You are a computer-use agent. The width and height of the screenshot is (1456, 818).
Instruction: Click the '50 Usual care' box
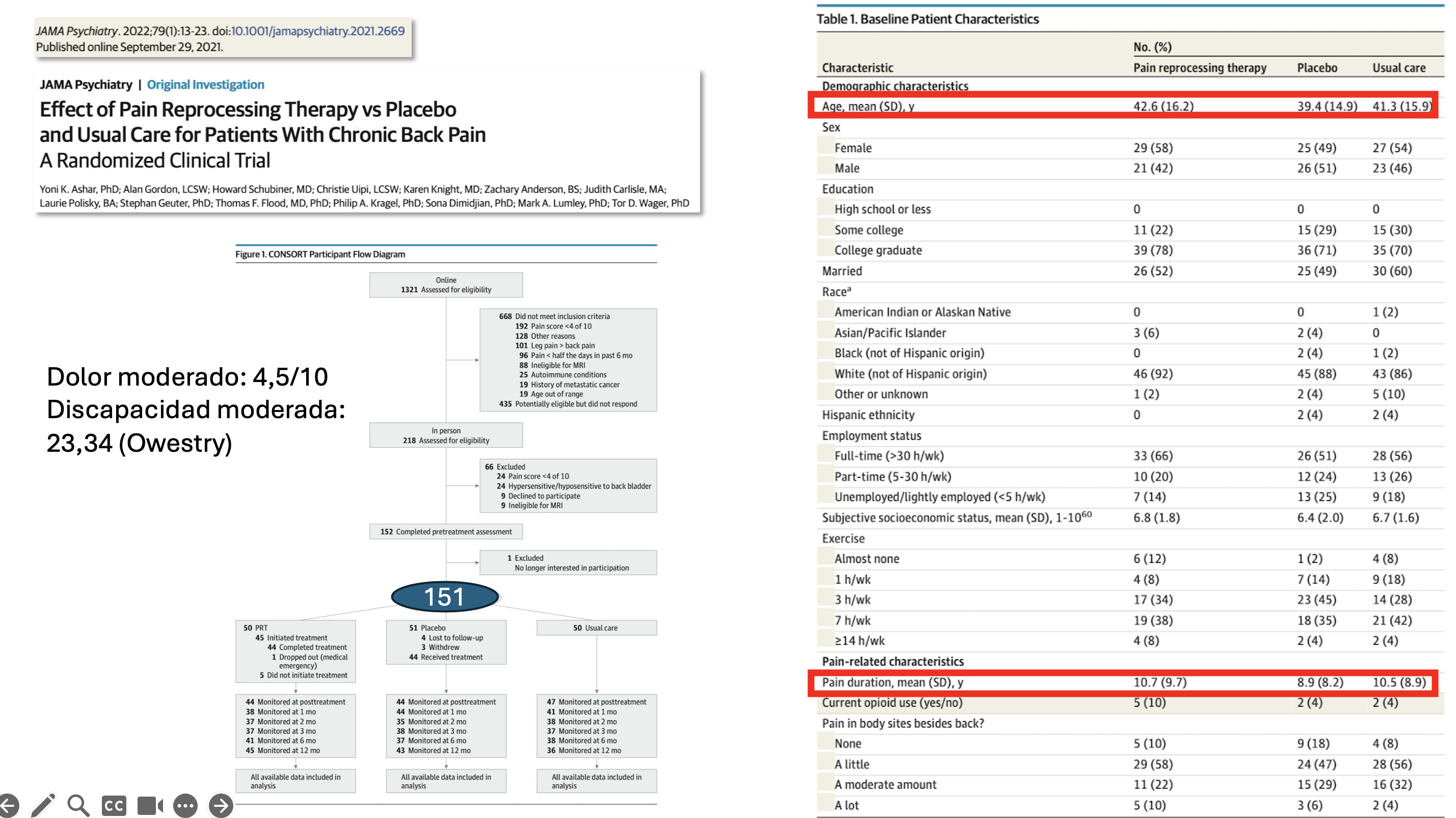(x=596, y=628)
